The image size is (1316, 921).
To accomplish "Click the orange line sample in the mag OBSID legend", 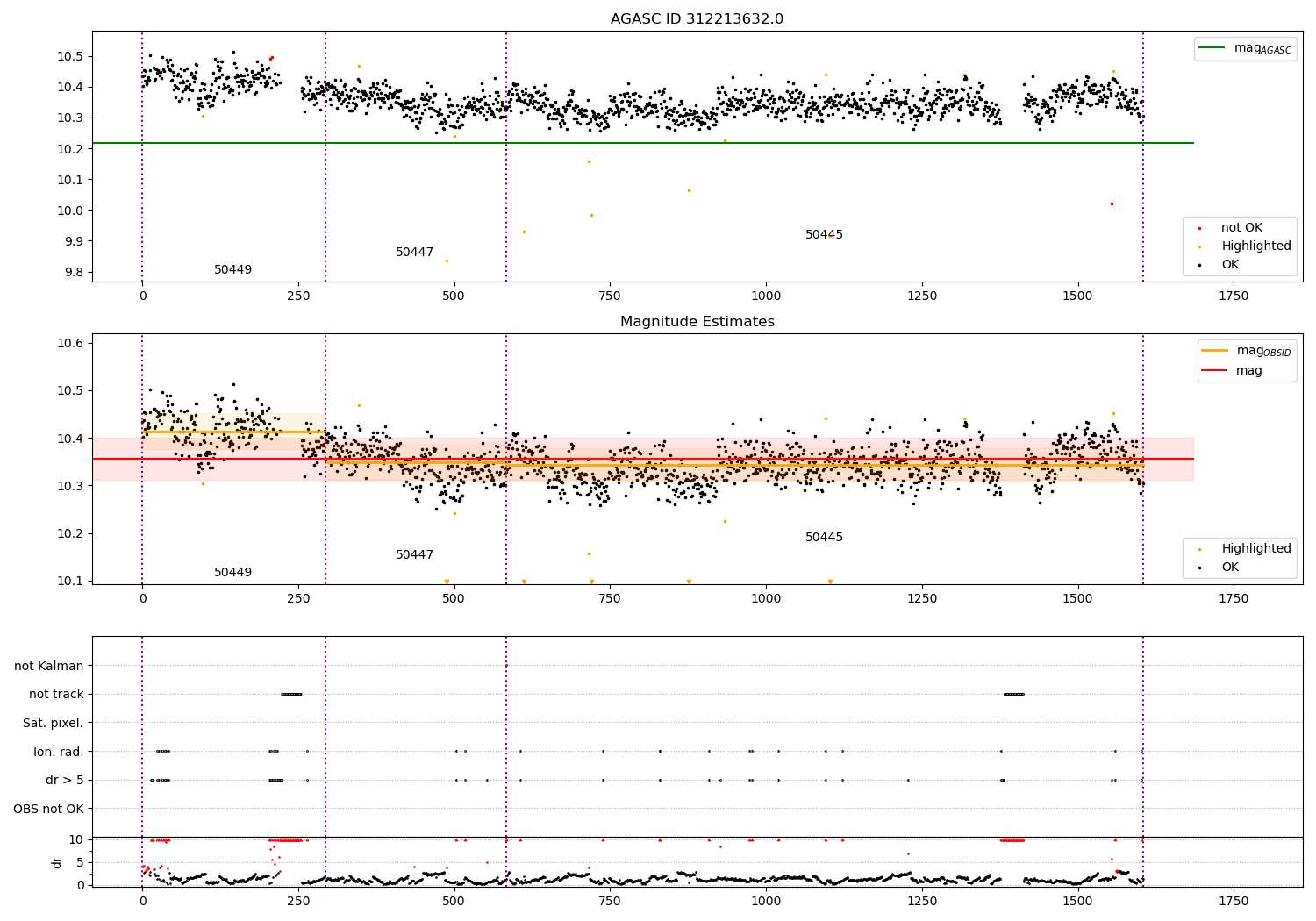I will click(x=1214, y=351).
